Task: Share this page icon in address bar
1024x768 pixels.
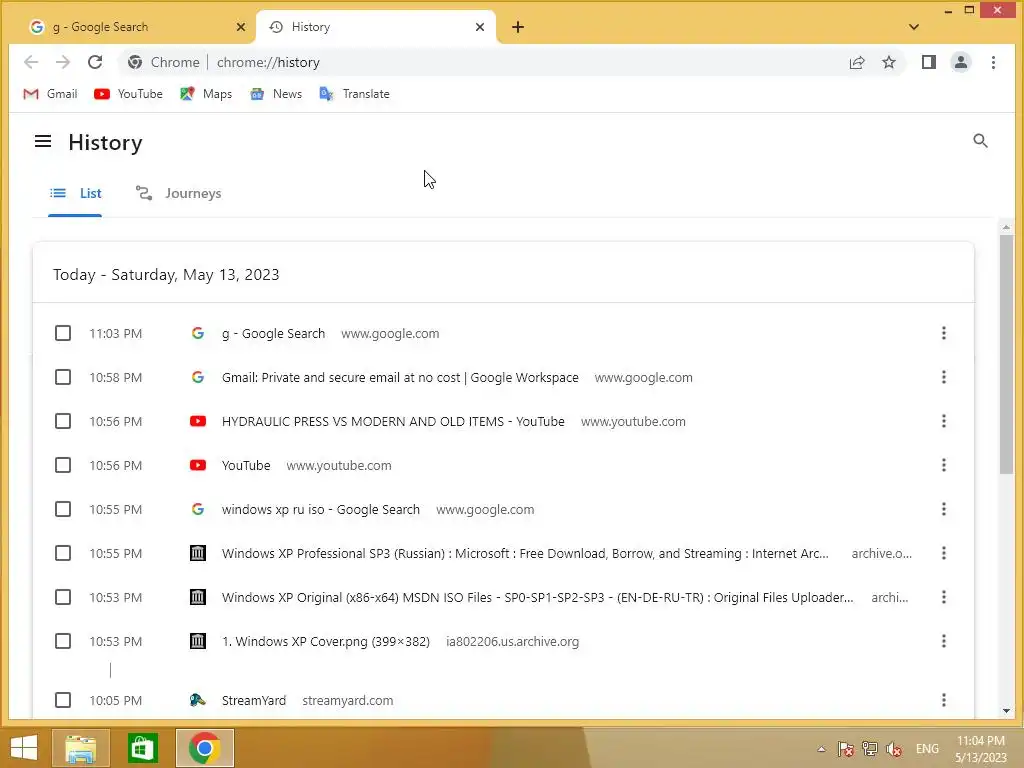Action: [x=857, y=62]
